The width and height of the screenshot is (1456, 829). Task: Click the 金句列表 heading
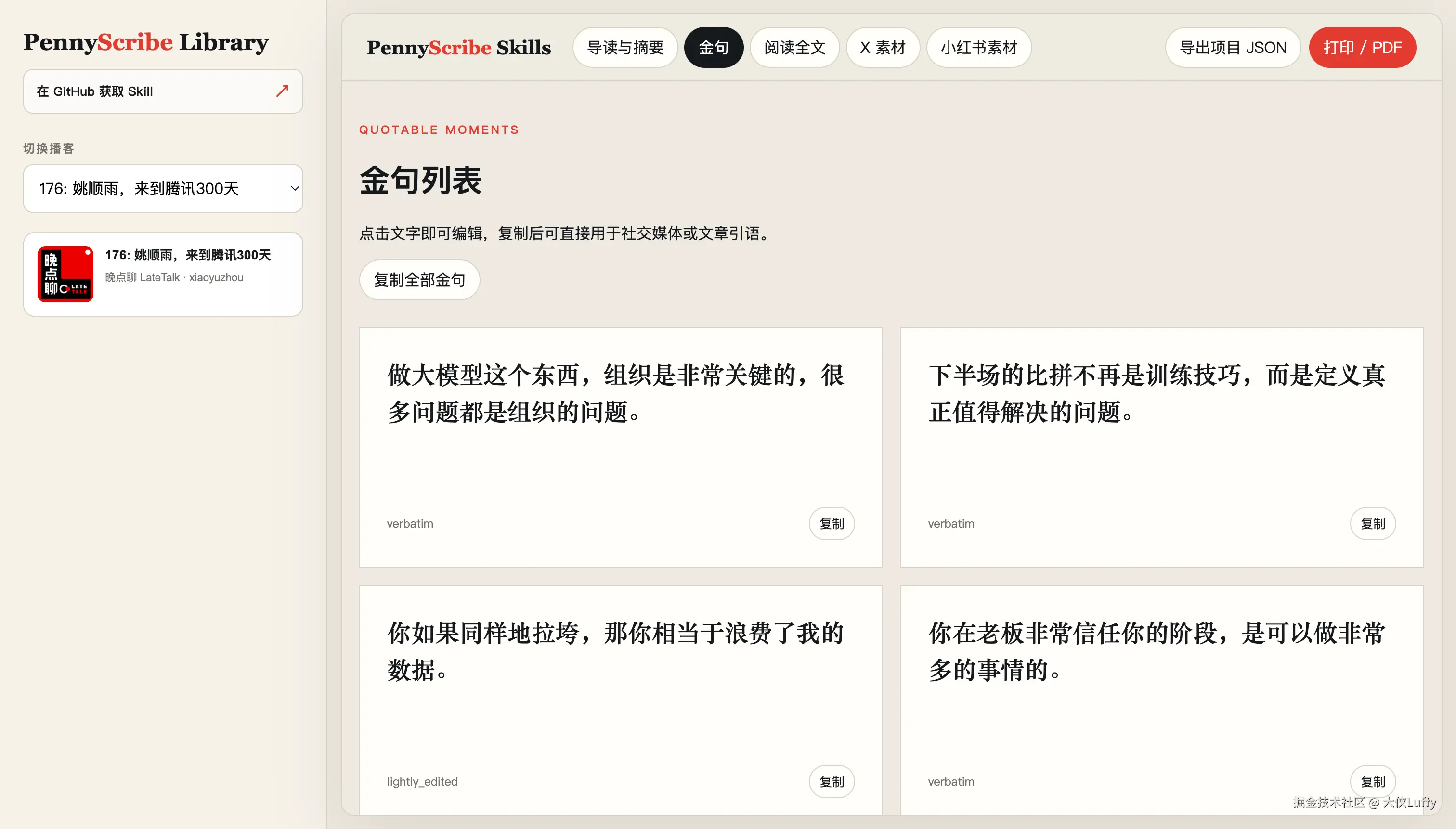tap(420, 181)
